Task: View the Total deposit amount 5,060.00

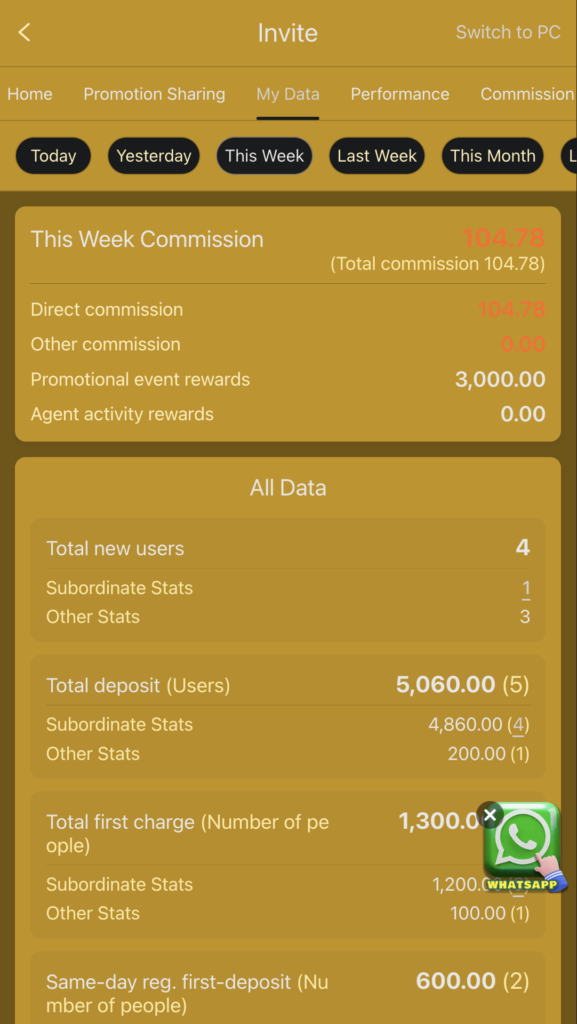Action: click(x=445, y=684)
